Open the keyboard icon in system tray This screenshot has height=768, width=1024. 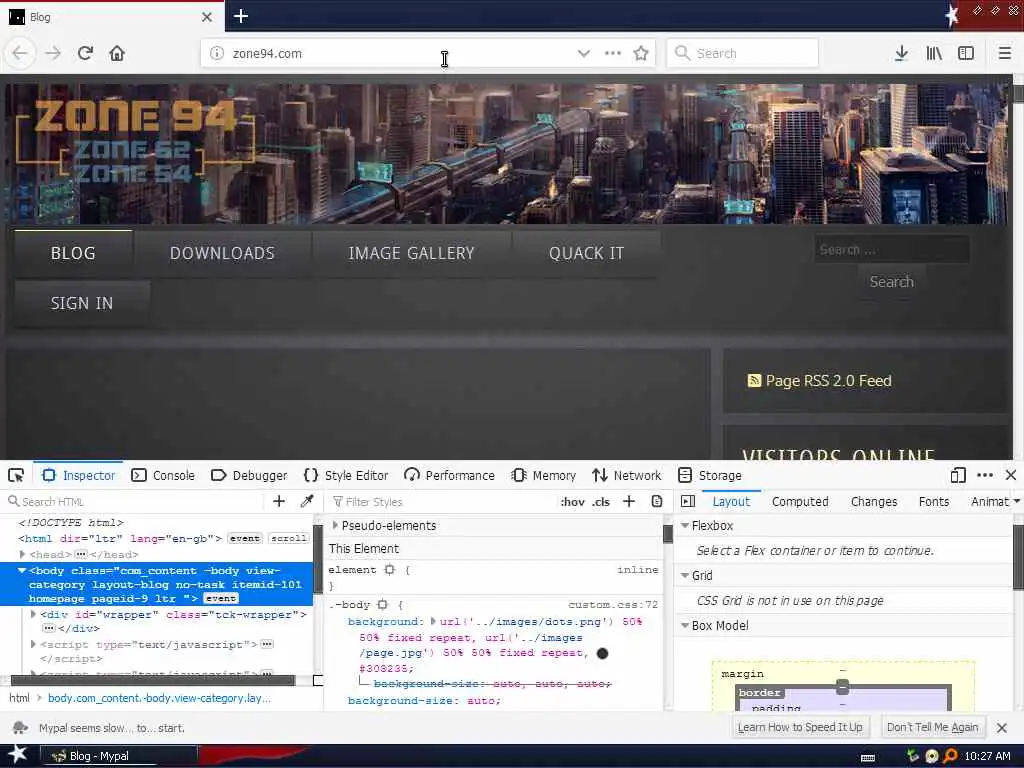[868, 758]
